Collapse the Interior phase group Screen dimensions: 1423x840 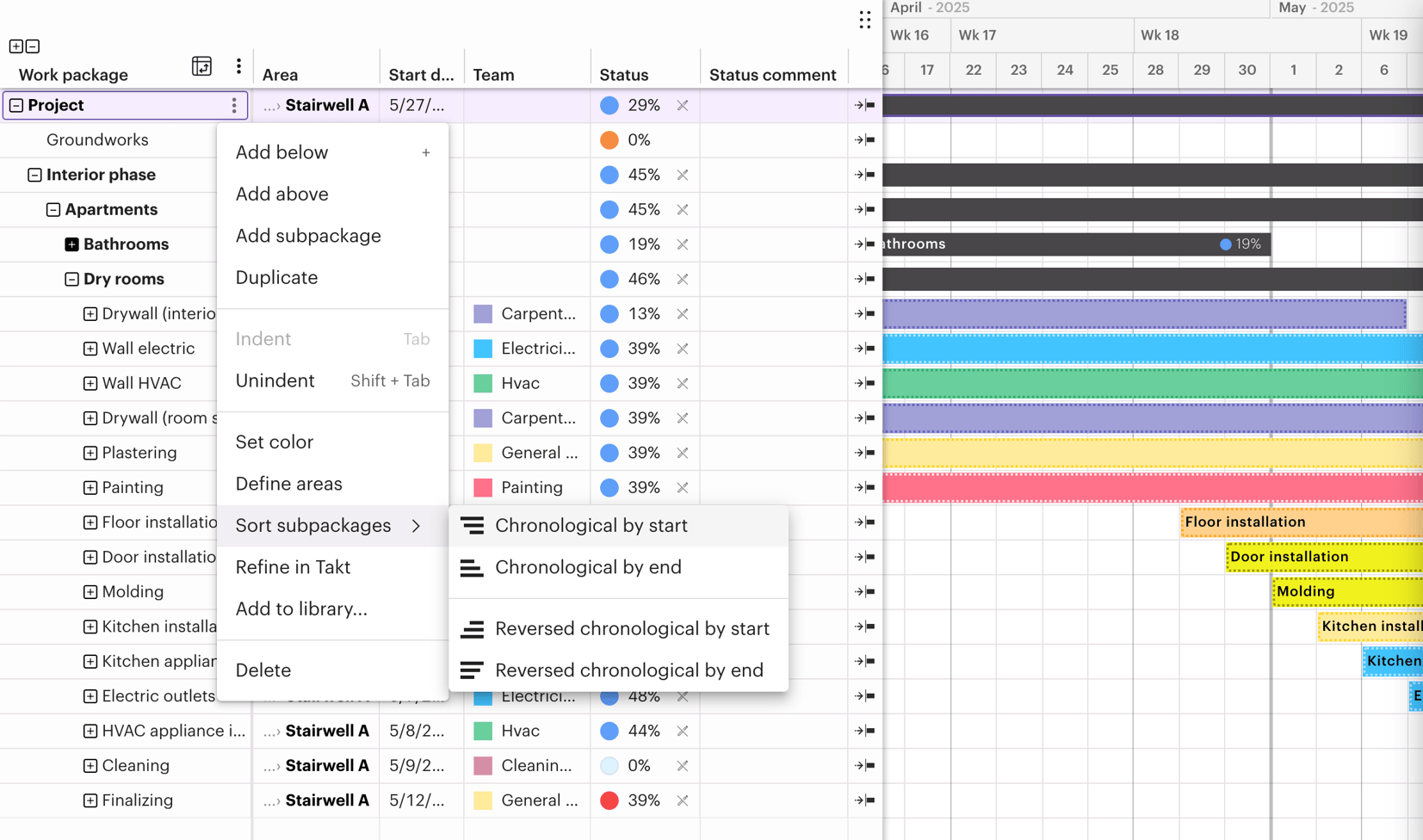pos(34,175)
